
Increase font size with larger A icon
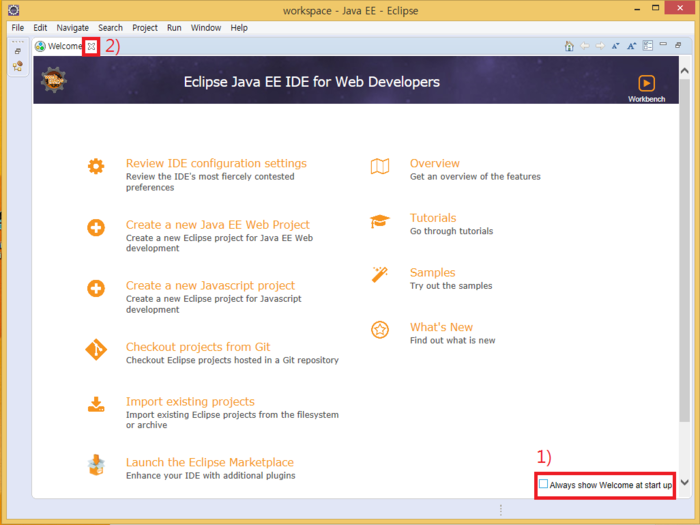(631, 46)
